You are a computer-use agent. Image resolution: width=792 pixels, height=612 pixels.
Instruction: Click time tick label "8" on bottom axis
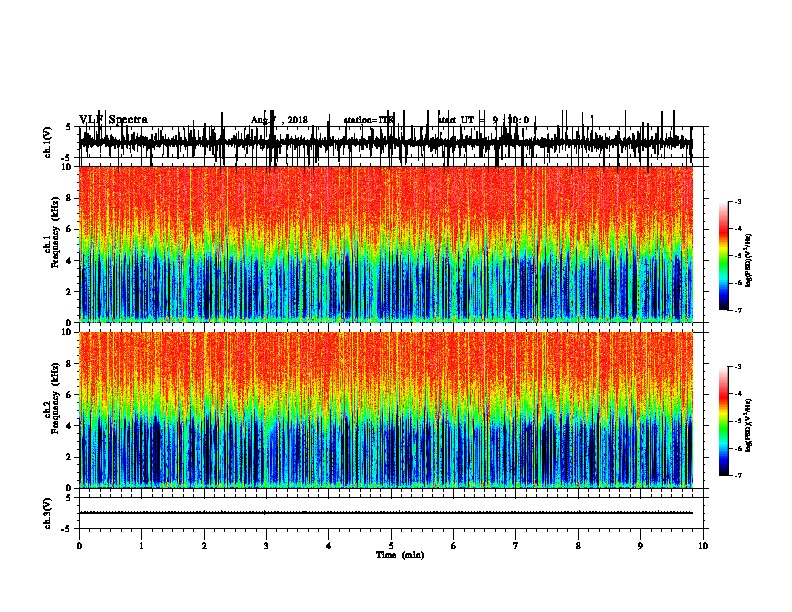[578, 546]
